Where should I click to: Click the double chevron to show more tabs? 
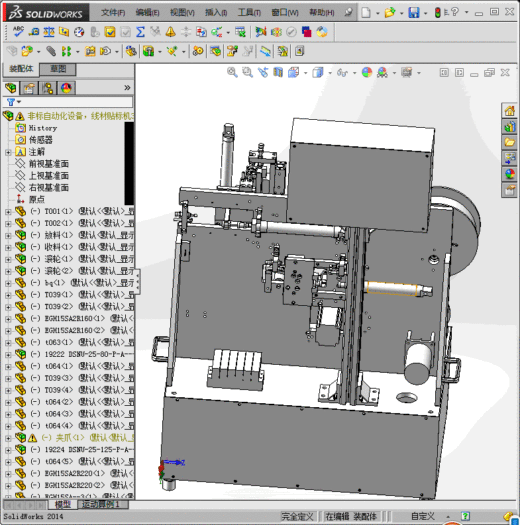[x=127, y=88]
